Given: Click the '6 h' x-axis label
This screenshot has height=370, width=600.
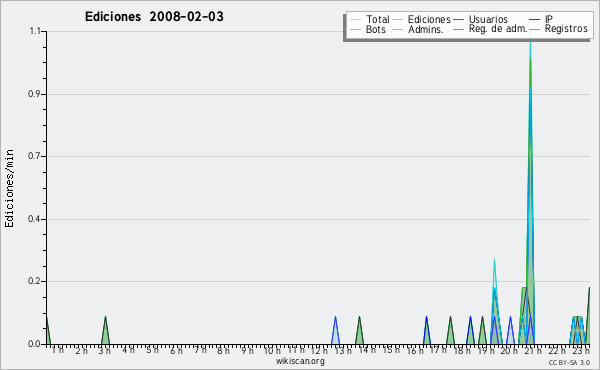Looking at the screenshot, I should tap(176, 350).
